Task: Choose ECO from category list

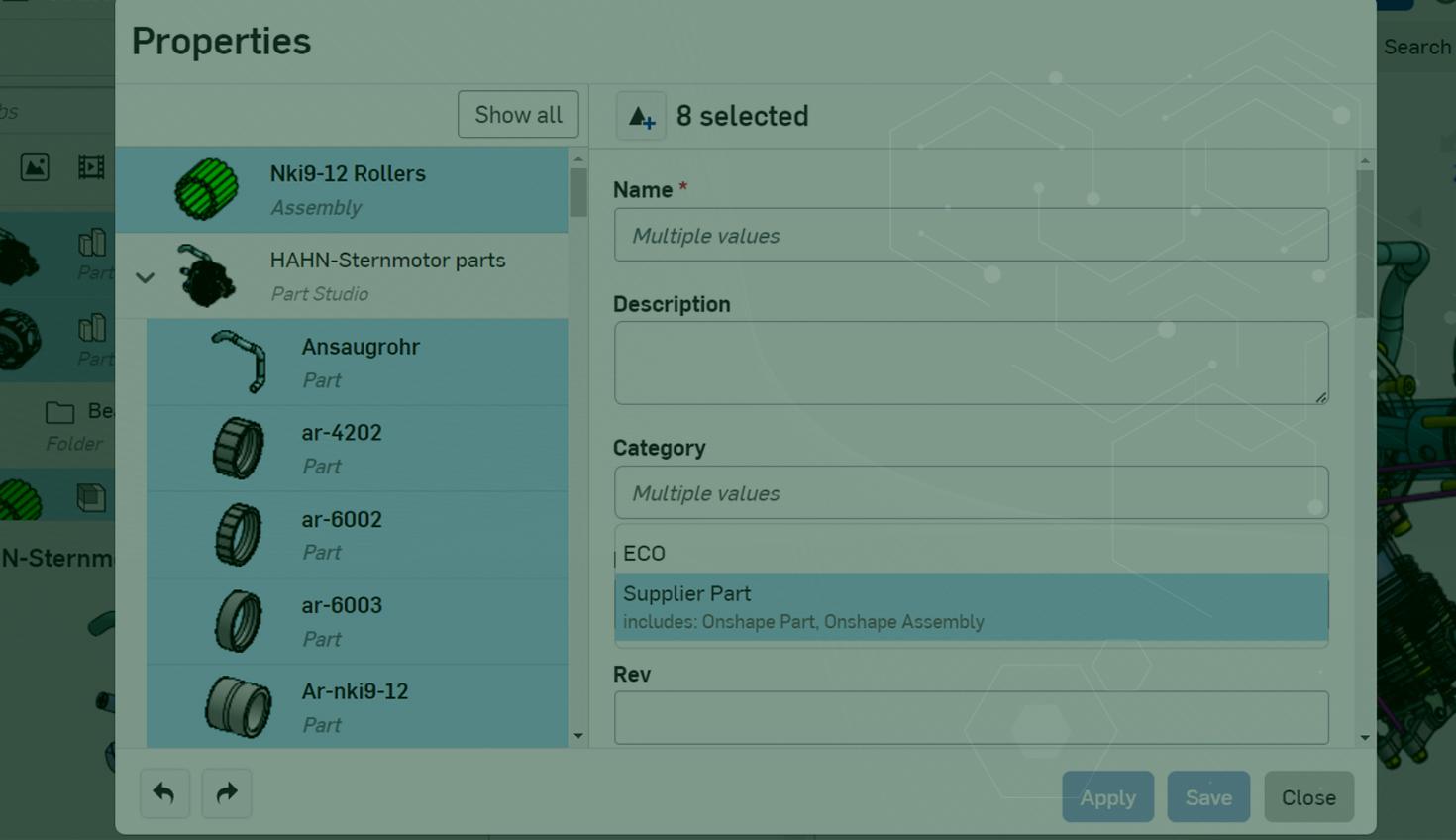Action: click(970, 553)
